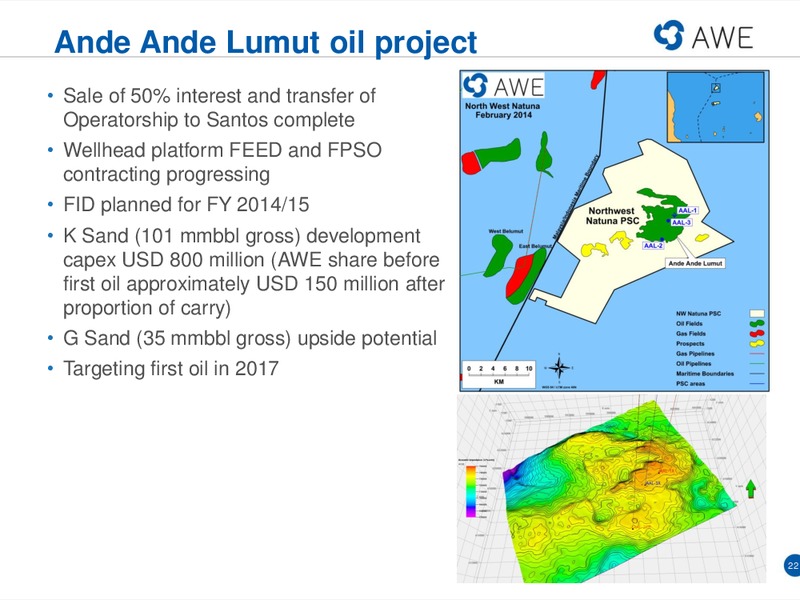The image size is (800, 600).
Task: Click the 'Oil Pipelines' legend entry
Action: (x=720, y=364)
